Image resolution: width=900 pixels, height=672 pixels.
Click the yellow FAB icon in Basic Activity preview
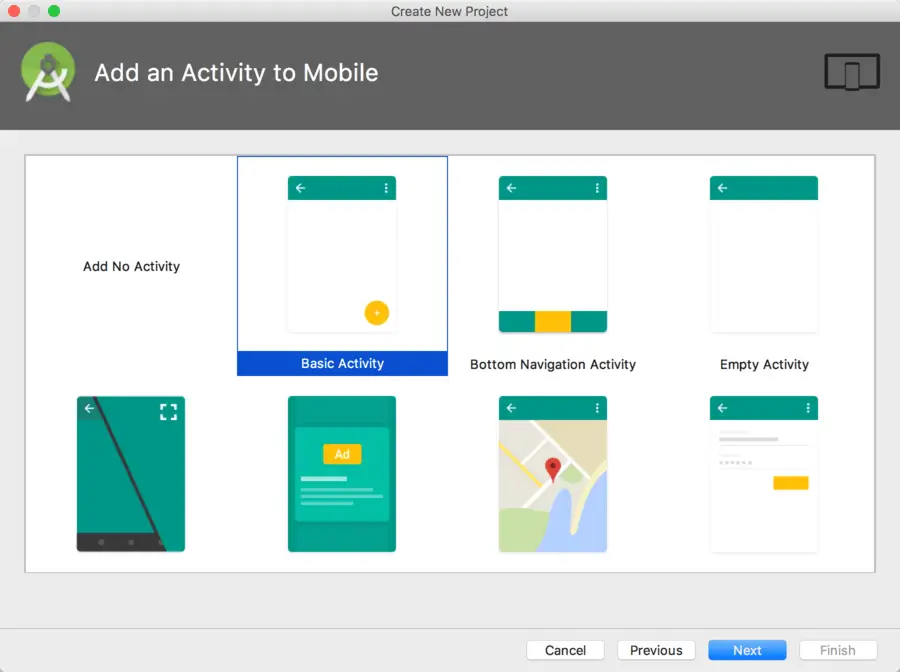377,312
